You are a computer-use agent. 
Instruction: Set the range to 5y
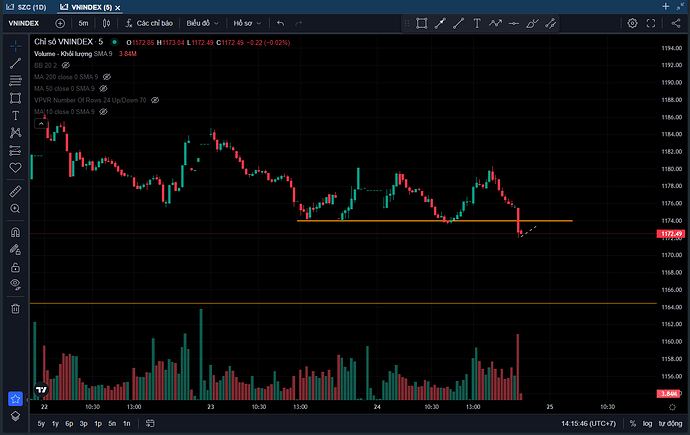41,424
